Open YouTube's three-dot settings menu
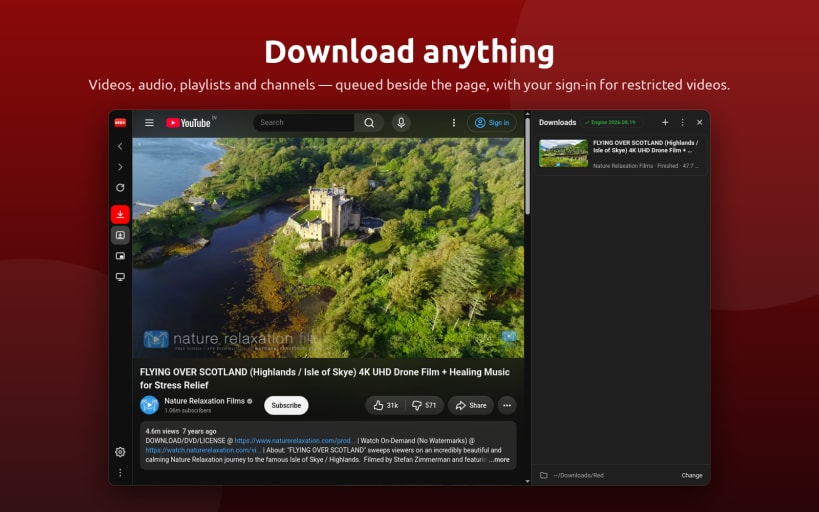Screen dimensions: 819x512 454,123
